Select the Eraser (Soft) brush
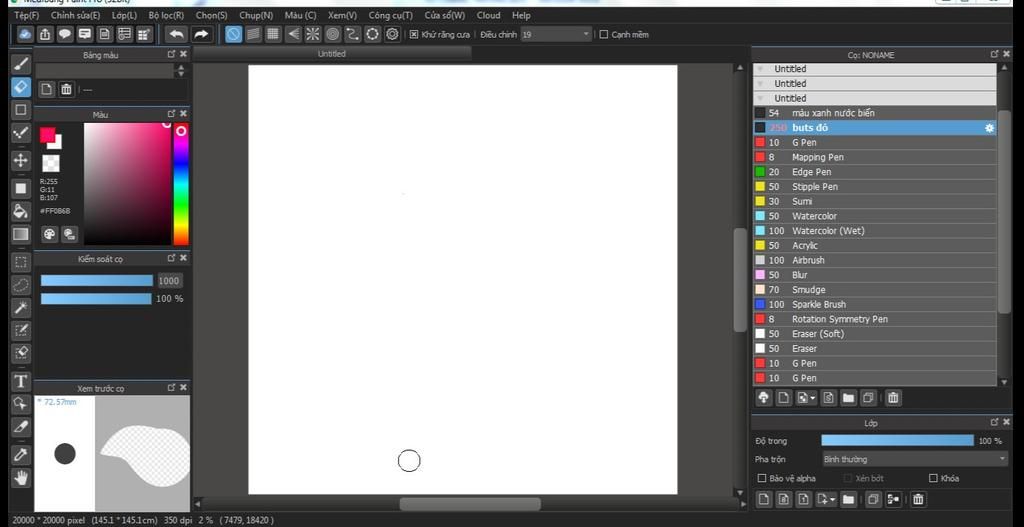 point(874,334)
